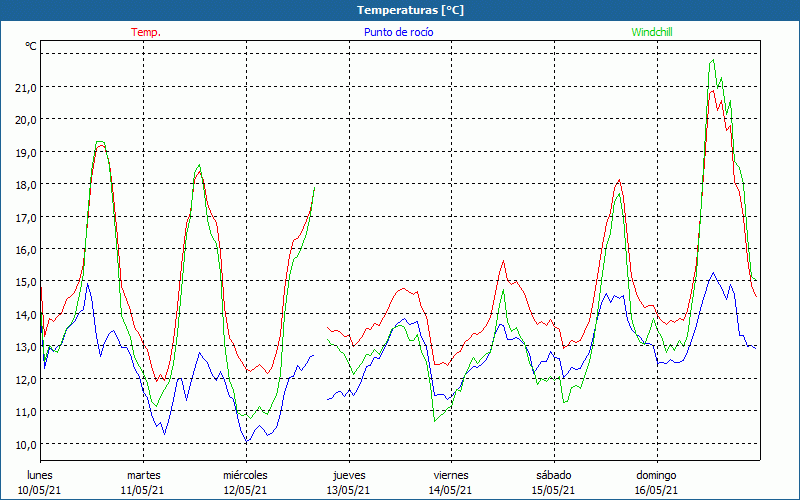Click the 14,0 y-axis value
The image size is (800, 500).
(x=26, y=314)
